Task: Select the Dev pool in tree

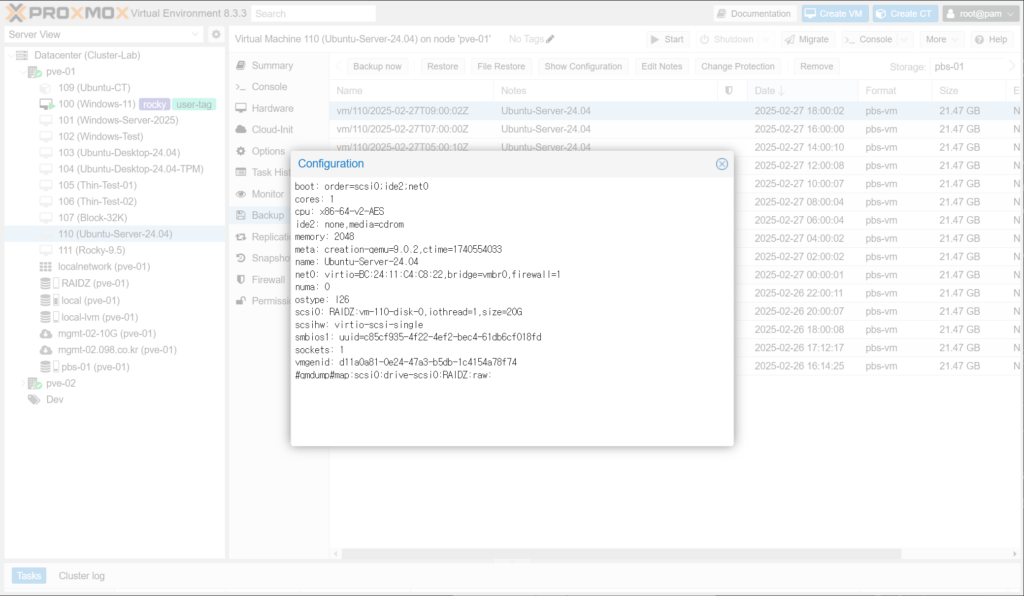Action: coord(54,399)
